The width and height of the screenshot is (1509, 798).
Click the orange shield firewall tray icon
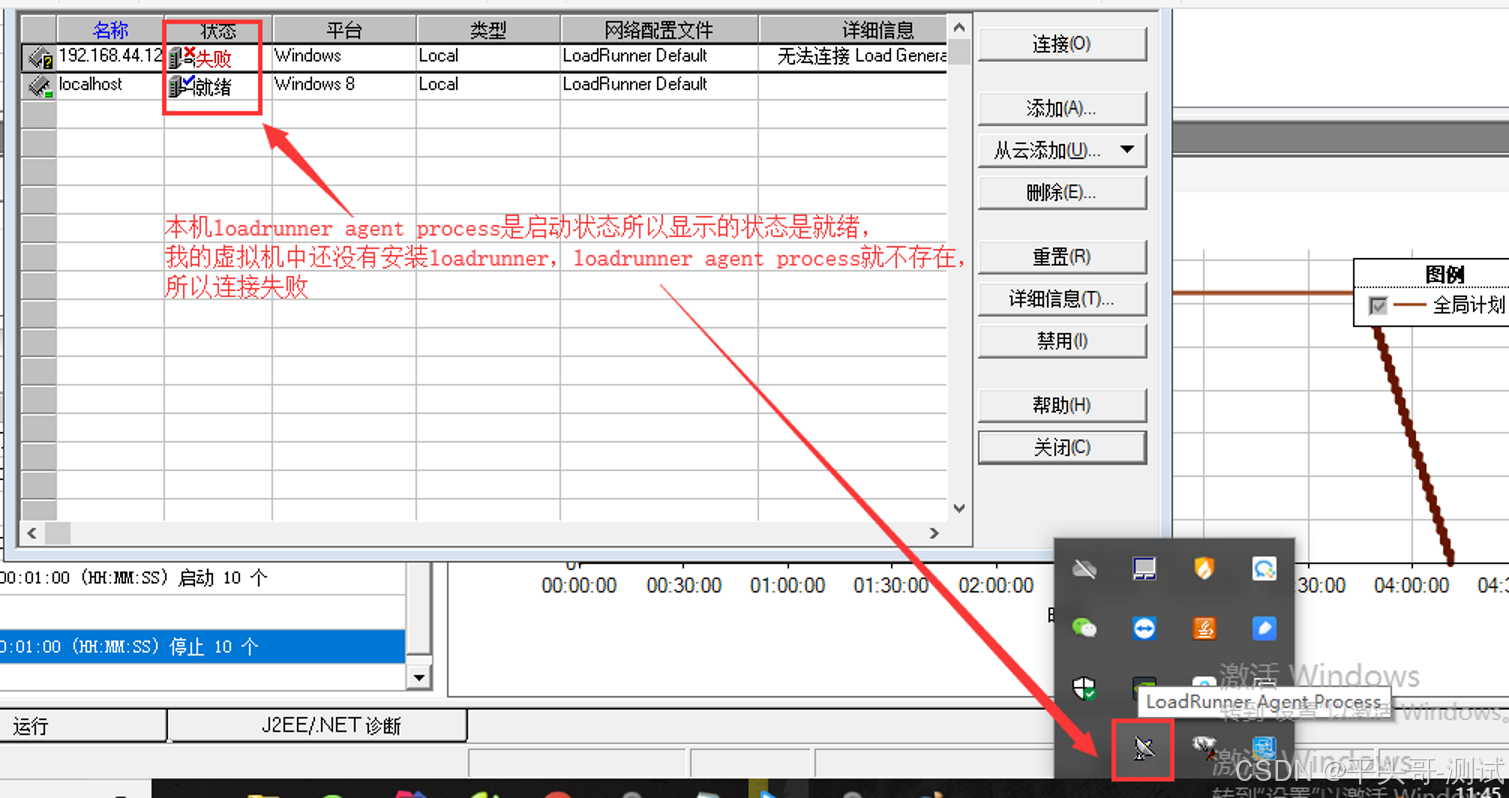[1205, 568]
